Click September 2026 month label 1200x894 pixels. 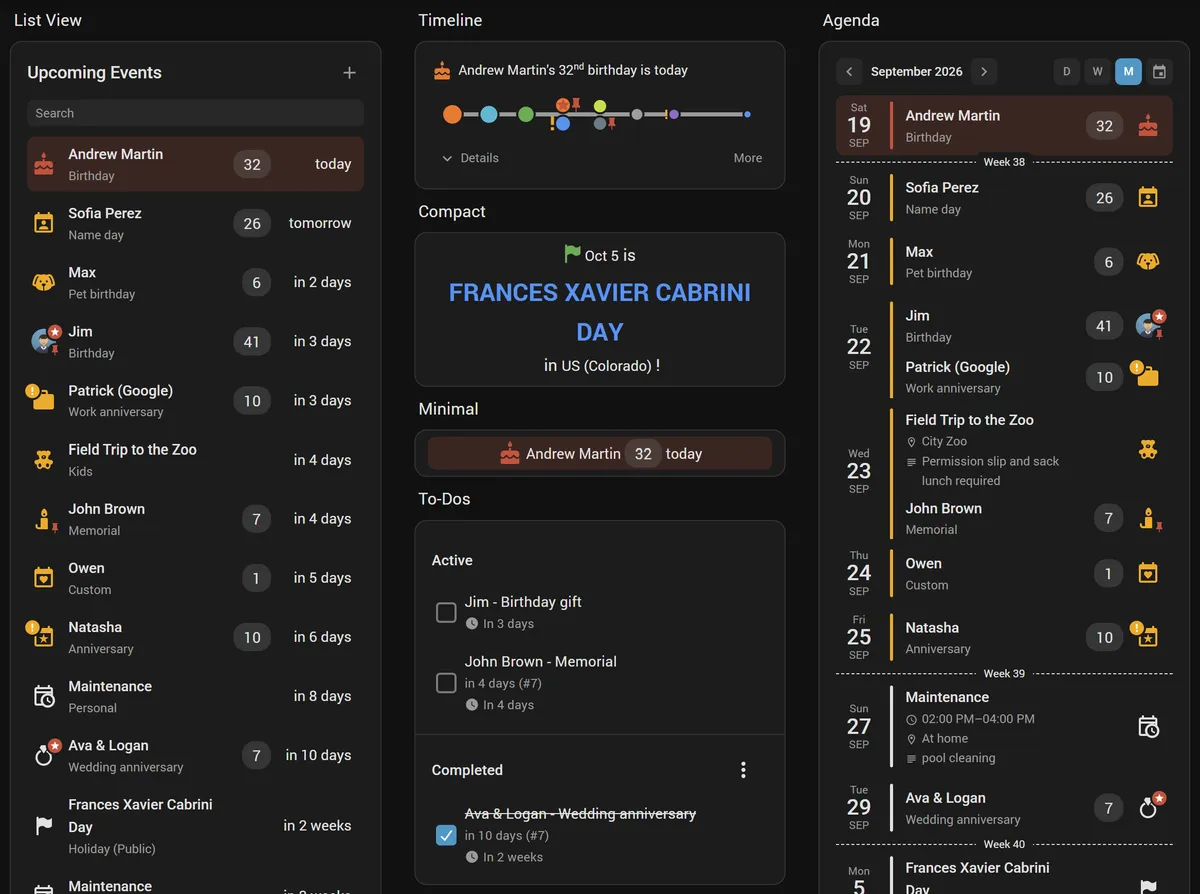point(917,72)
